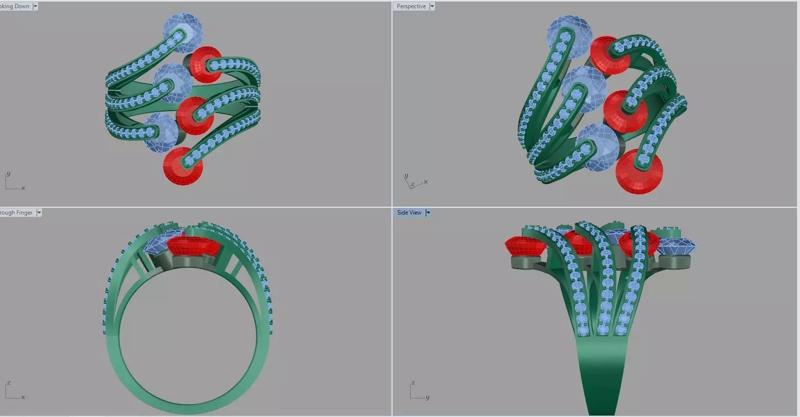Expand the Looking Down viewport menu arrow

point(35,6)
